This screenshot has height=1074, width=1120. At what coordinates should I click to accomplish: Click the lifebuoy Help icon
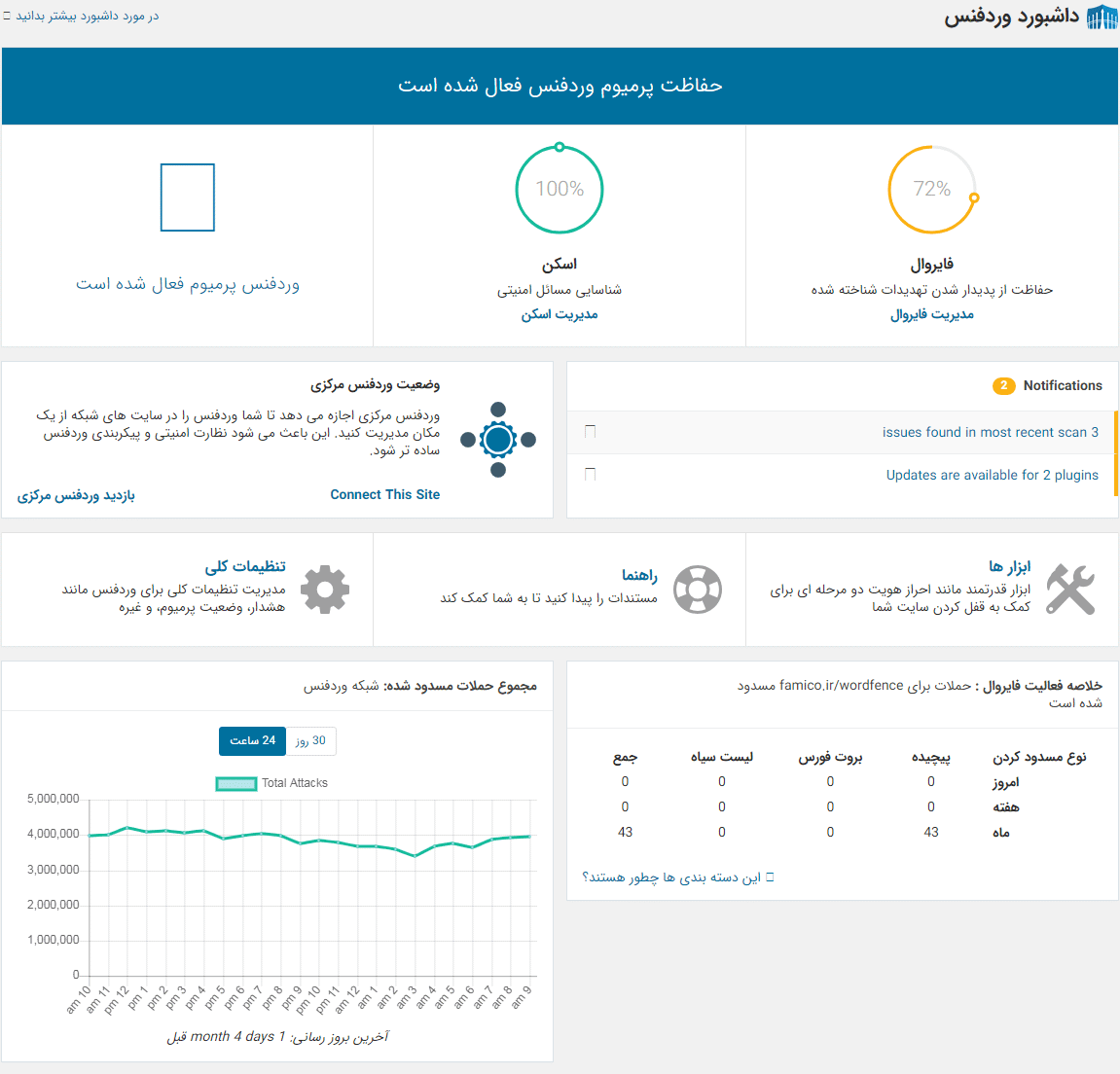tap(698, 590)
